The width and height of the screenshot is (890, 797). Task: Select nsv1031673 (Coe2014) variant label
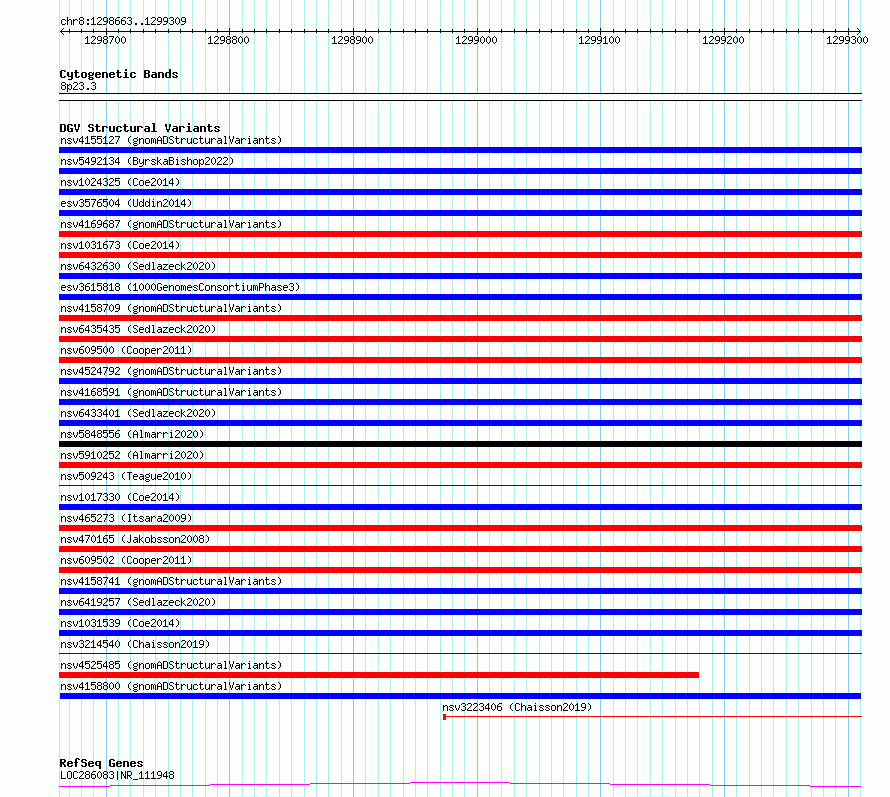120,245
